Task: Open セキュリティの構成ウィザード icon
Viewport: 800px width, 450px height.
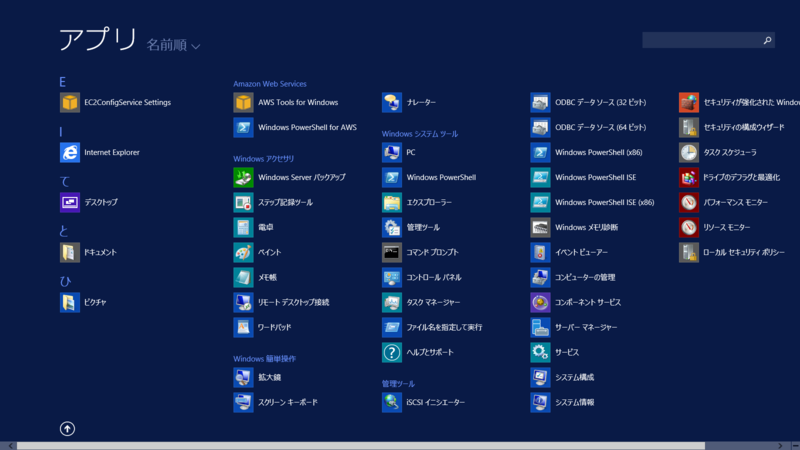Action: (689, 128)
